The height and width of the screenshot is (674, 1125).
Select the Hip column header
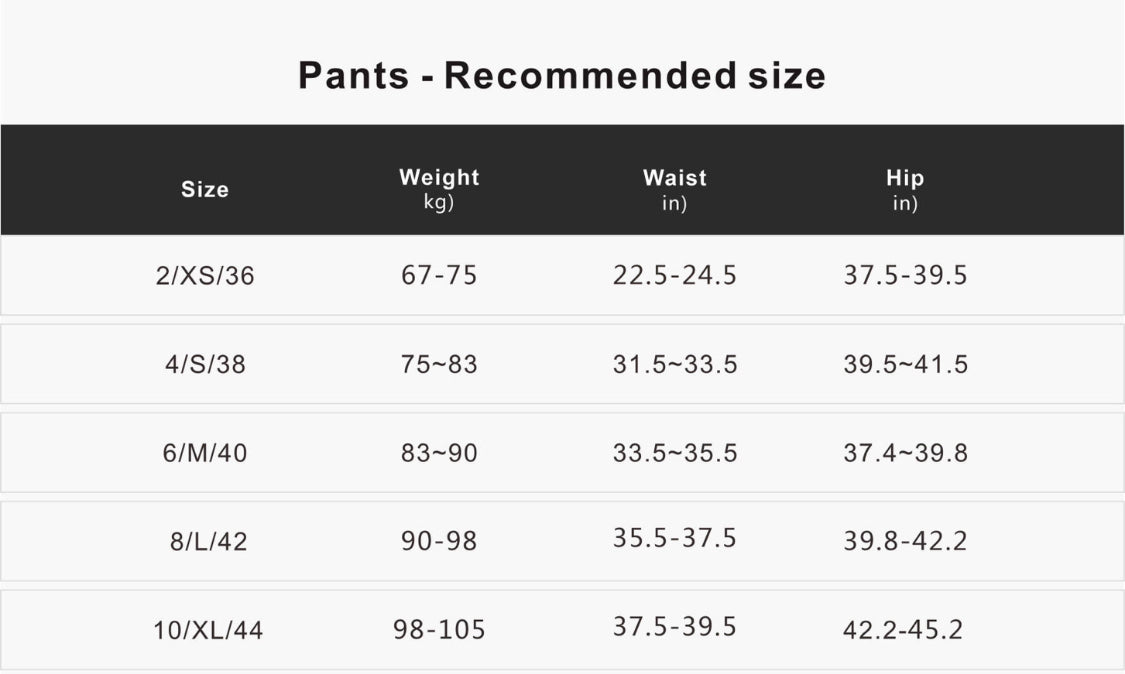click(905, 178)
